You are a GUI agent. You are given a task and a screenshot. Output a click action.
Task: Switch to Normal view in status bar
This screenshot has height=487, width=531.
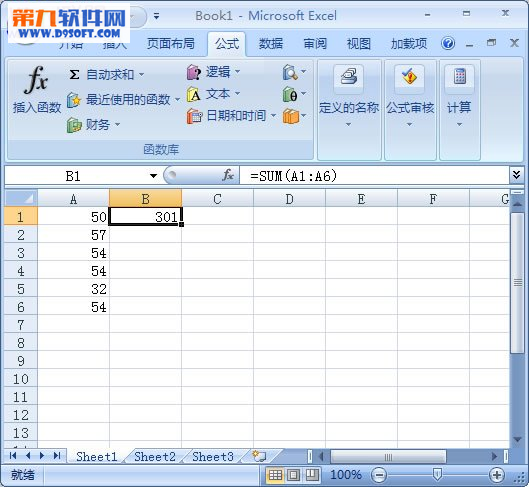[275, 475]
